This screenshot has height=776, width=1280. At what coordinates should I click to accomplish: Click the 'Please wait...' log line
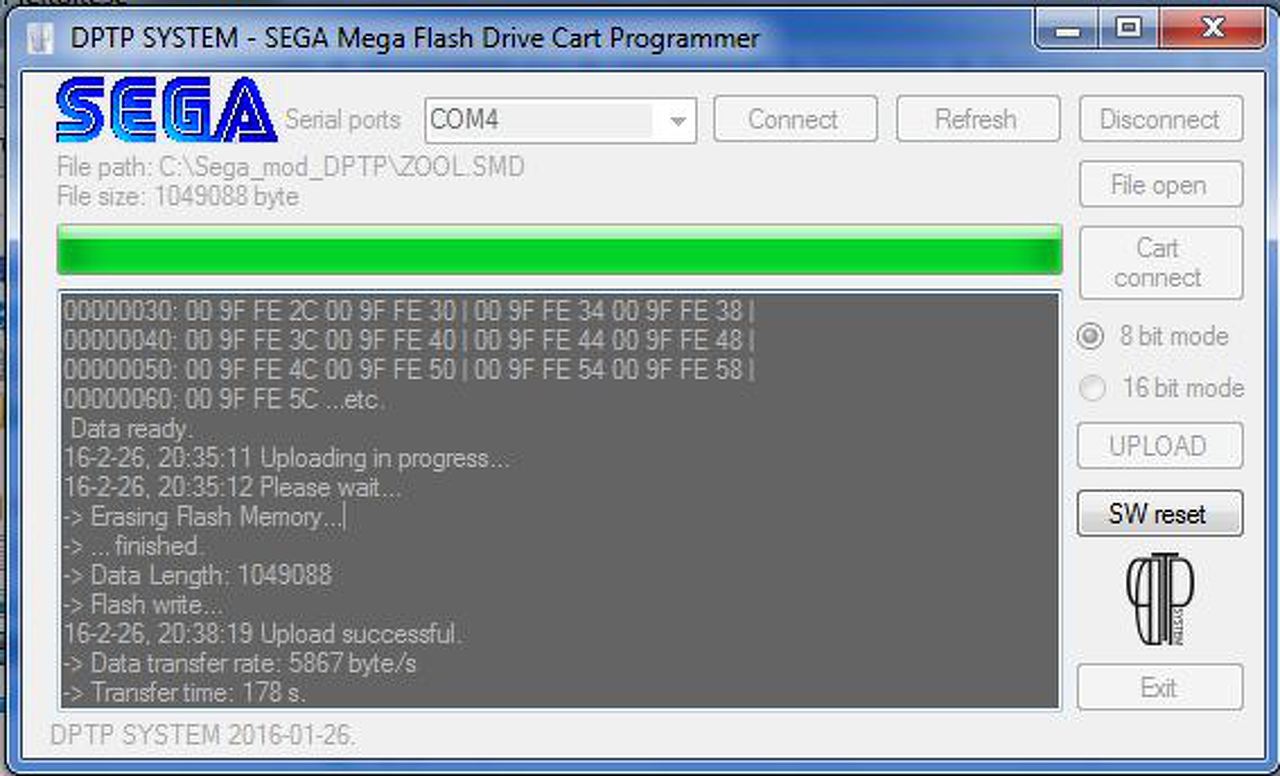tap(232, 488)
